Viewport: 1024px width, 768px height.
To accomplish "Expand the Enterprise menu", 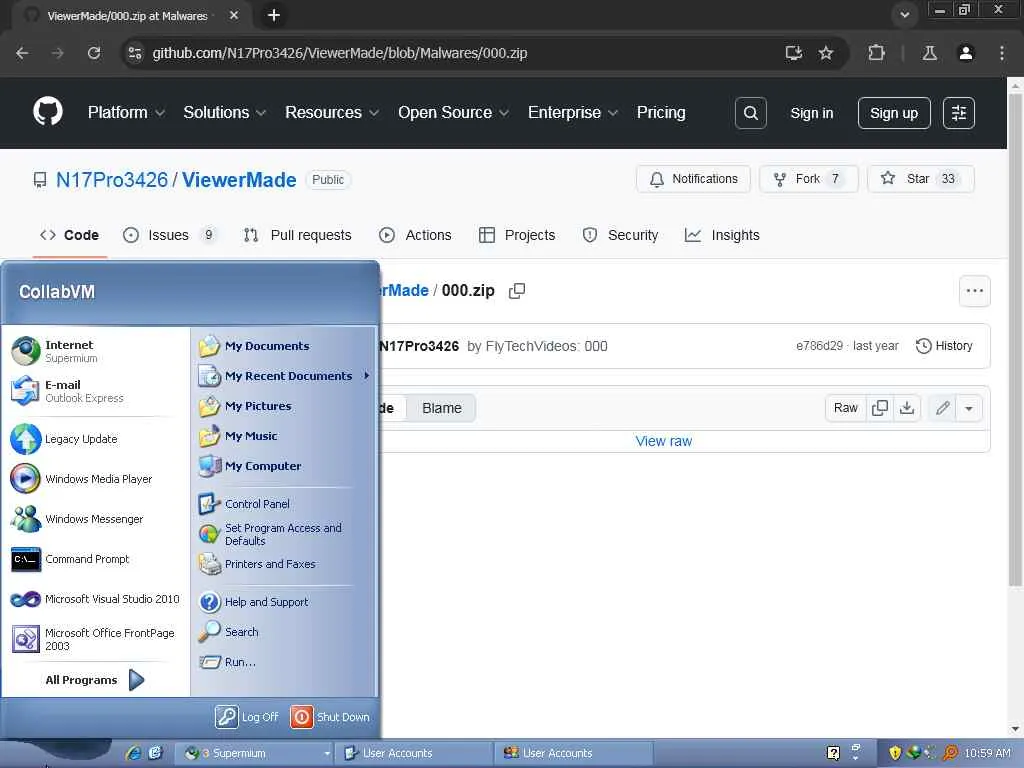I will pos(573,112).
